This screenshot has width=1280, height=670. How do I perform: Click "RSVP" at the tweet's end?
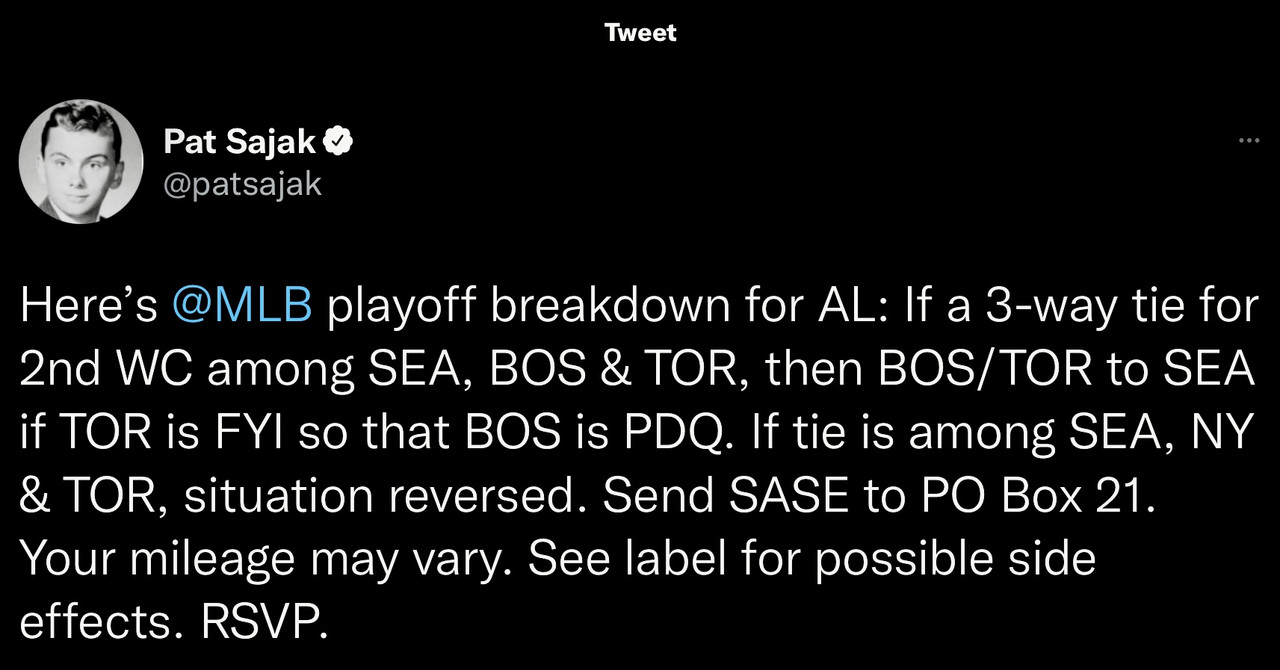pos(264,622)
